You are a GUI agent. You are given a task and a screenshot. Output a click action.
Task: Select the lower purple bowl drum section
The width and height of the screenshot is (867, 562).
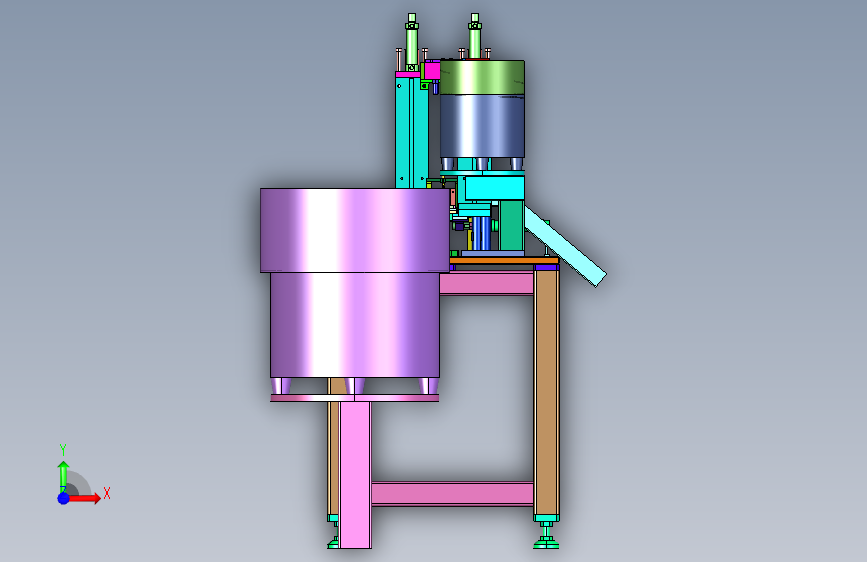point(354,325)
